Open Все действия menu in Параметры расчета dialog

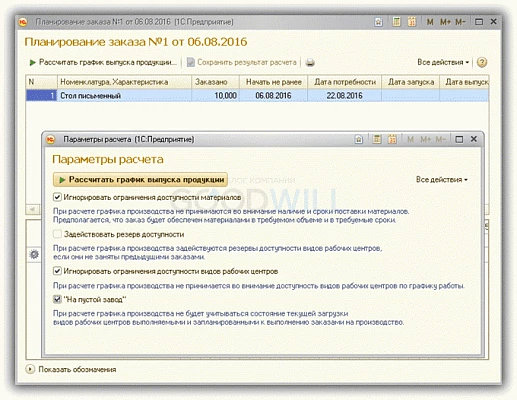(x=442, y=180)
